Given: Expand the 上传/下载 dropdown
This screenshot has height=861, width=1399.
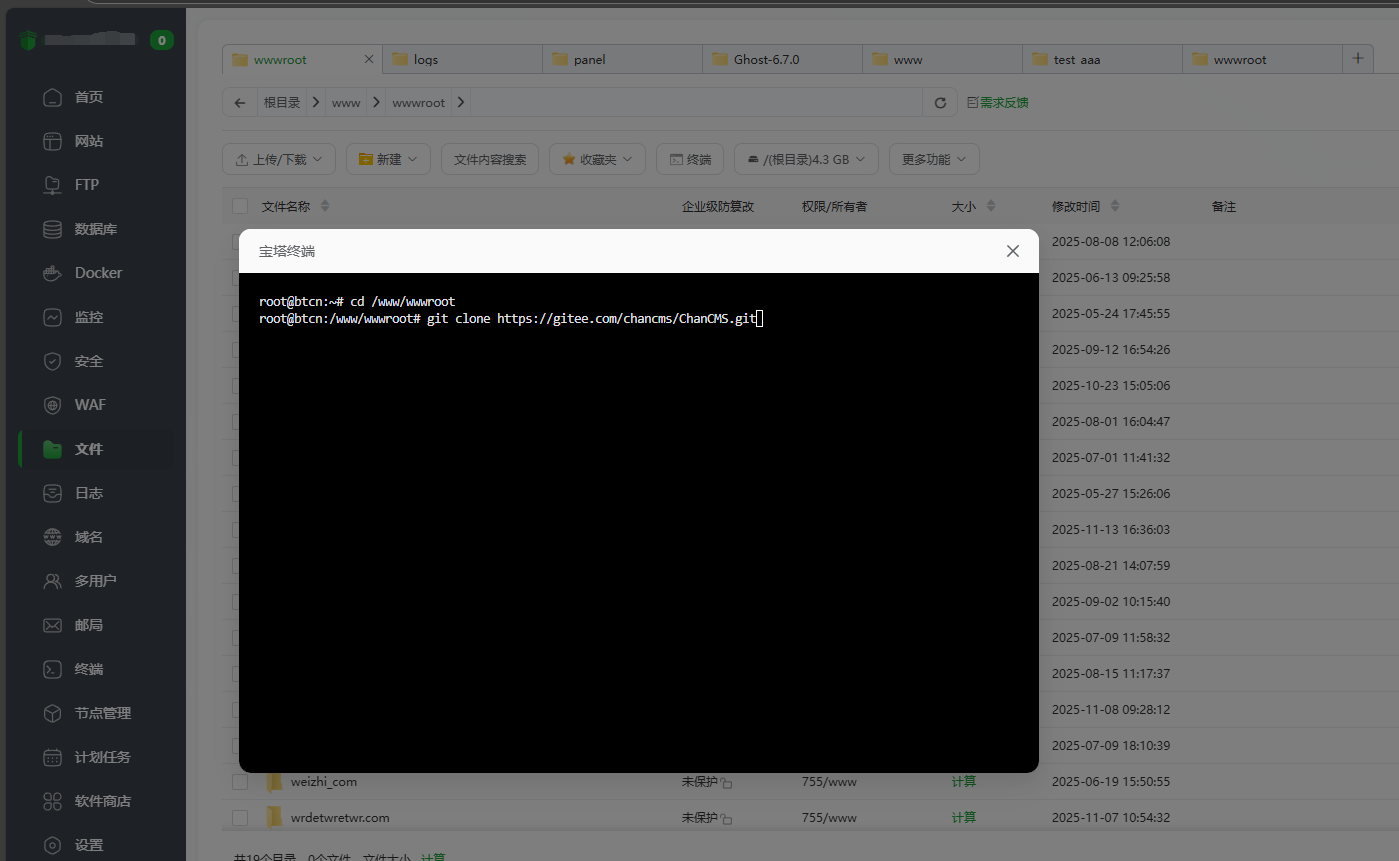Looking at the screenshot, I should pyautogui.click(x=279, y=159).
